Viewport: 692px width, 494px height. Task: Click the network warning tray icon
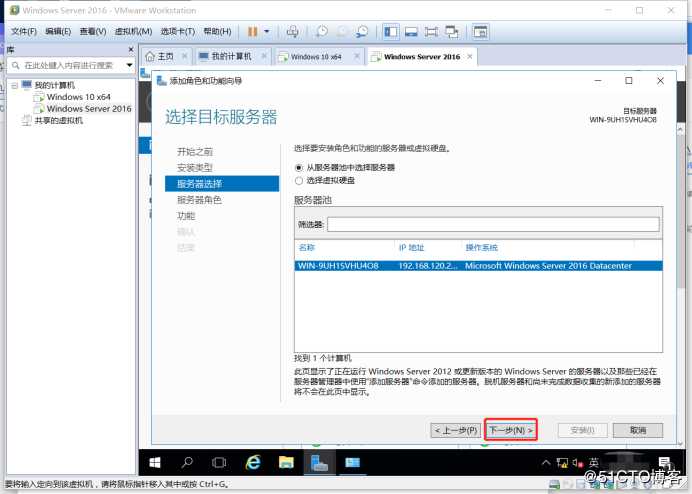pyautogui.click(x=562, y=463)
